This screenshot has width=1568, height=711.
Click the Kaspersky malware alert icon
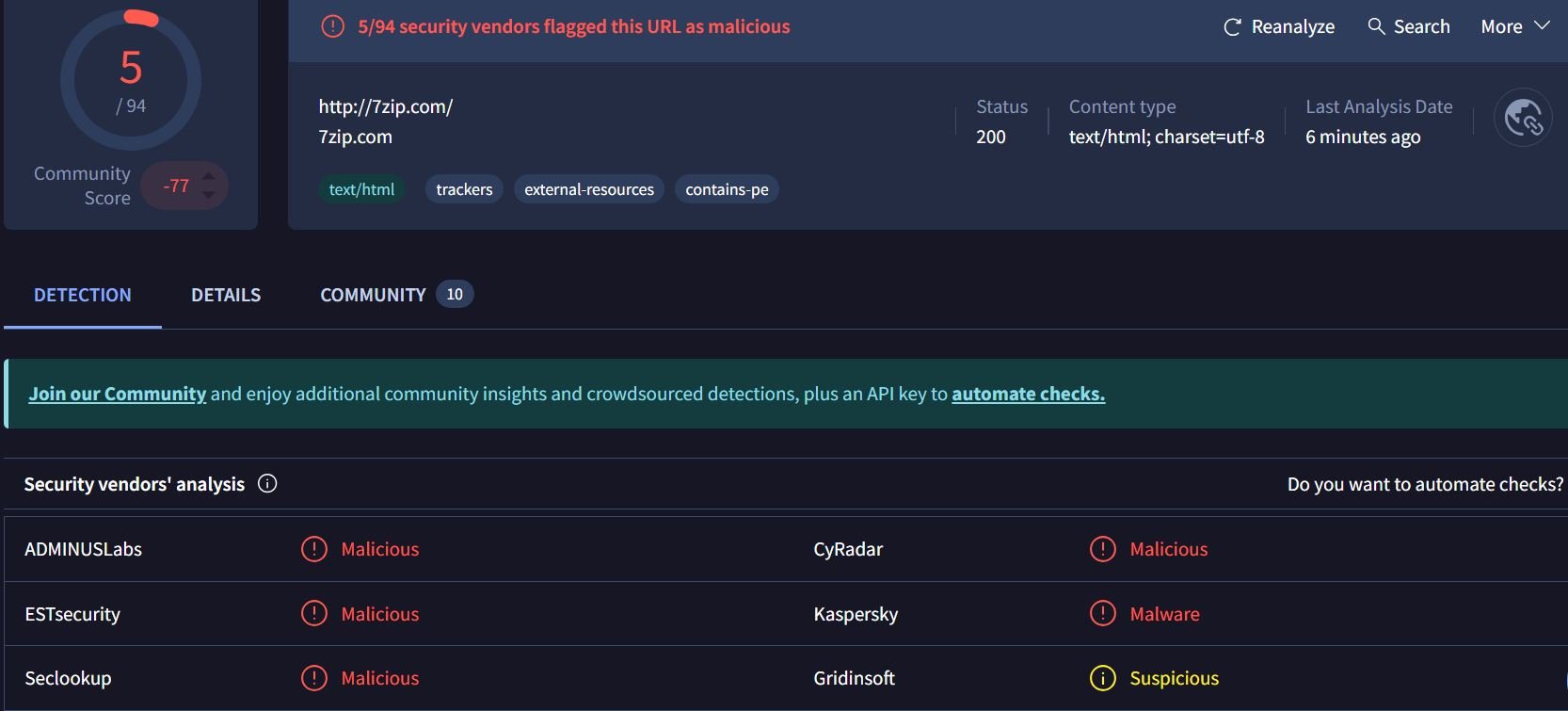tap(1102, 613)
